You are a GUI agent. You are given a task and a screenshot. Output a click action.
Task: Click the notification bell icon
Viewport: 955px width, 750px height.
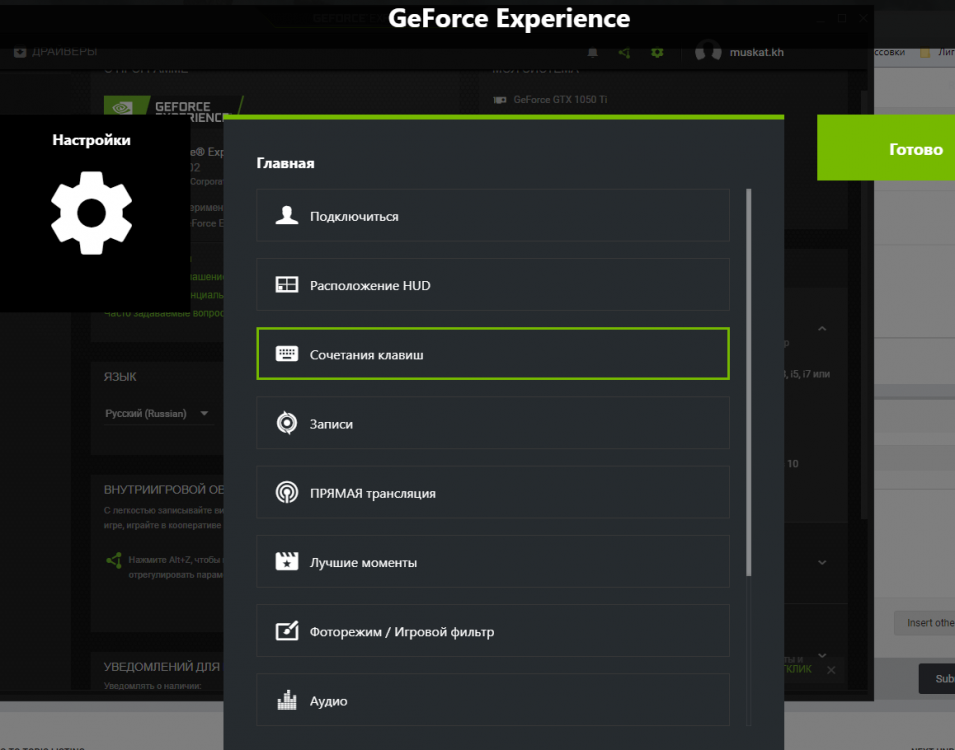click(x=593, y=52)
